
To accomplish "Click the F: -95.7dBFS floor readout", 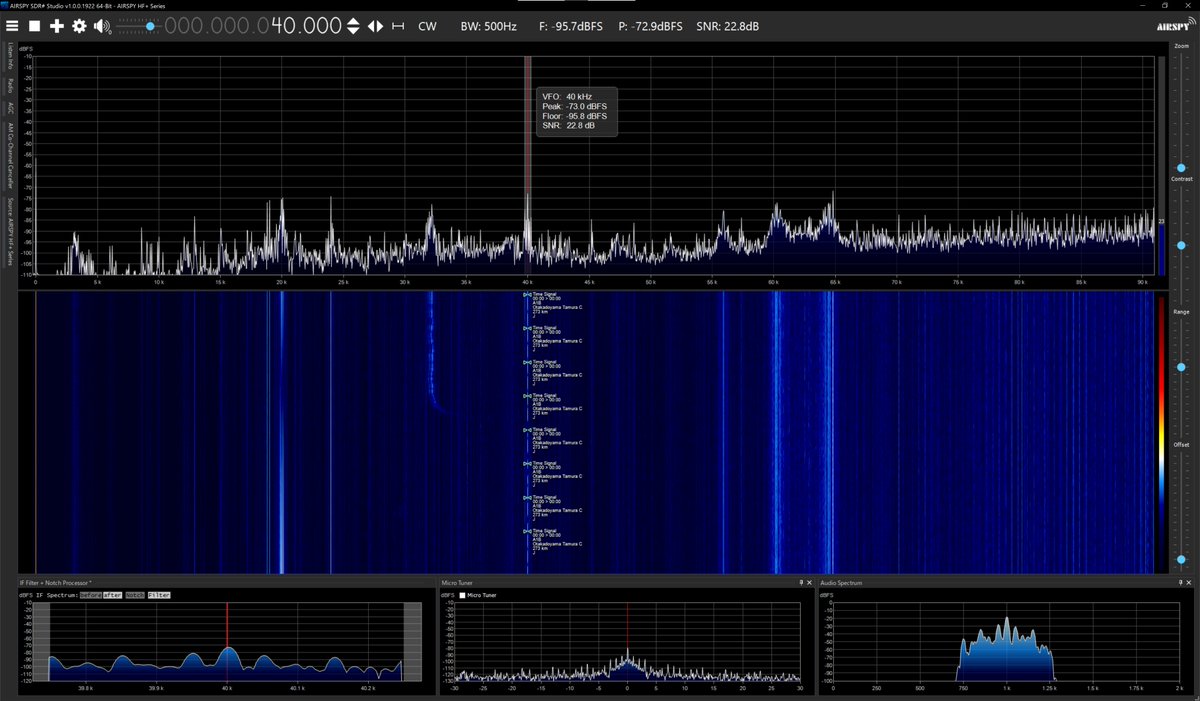I will (x=570, y=26).
